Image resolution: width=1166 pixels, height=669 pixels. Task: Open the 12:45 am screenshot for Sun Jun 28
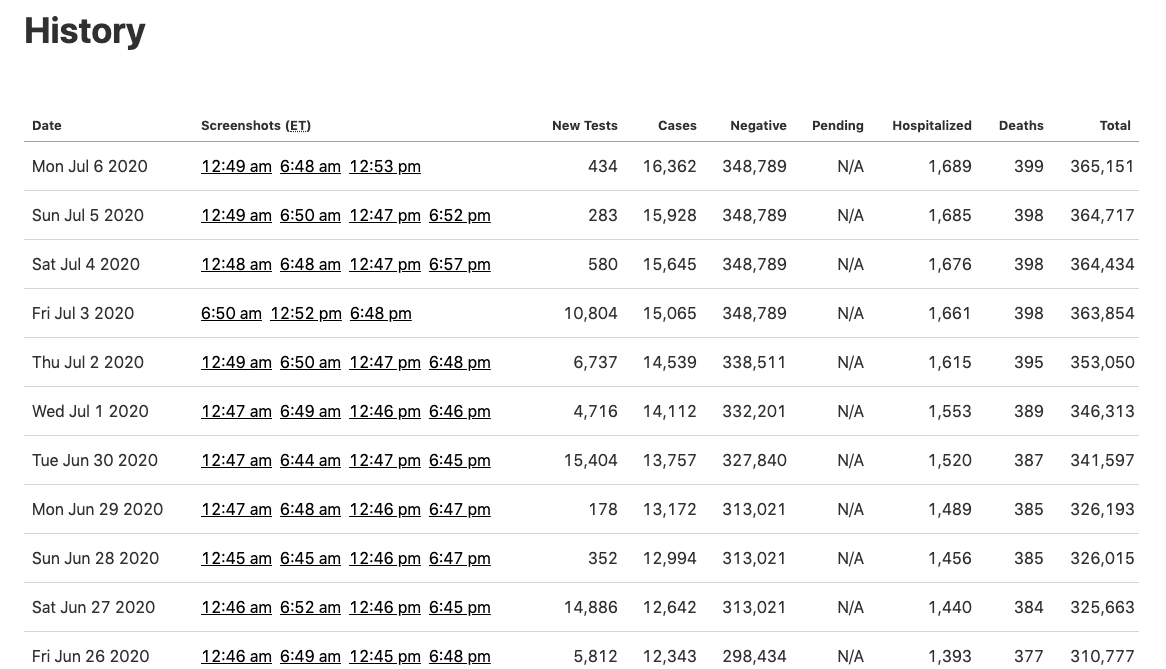tap(236, 559)
